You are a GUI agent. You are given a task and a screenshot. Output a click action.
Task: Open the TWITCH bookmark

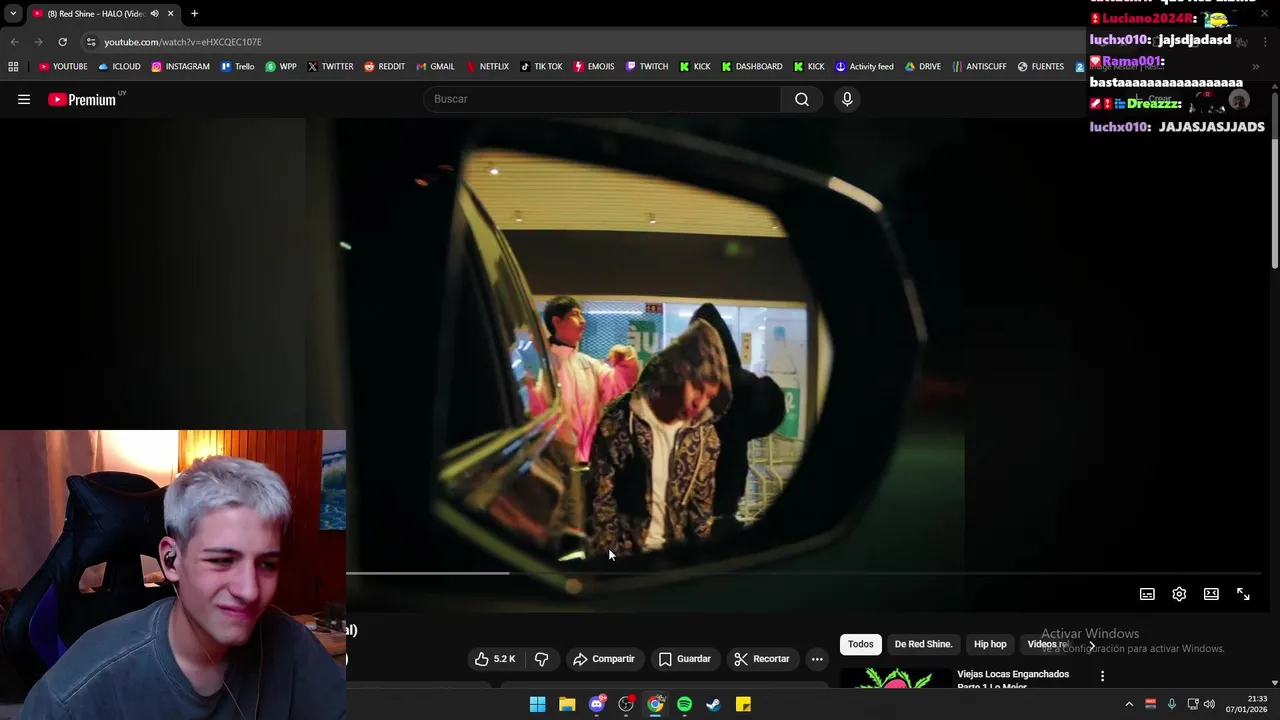[646, 67]
